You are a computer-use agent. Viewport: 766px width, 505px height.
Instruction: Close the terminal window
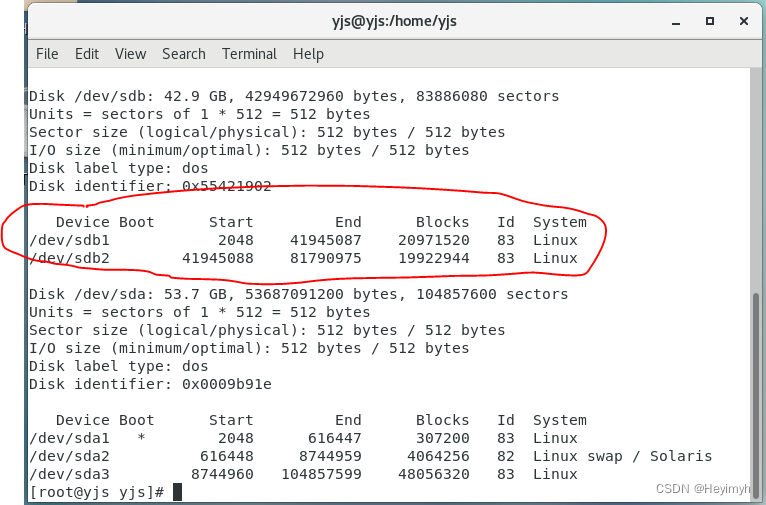click(744, 21)
